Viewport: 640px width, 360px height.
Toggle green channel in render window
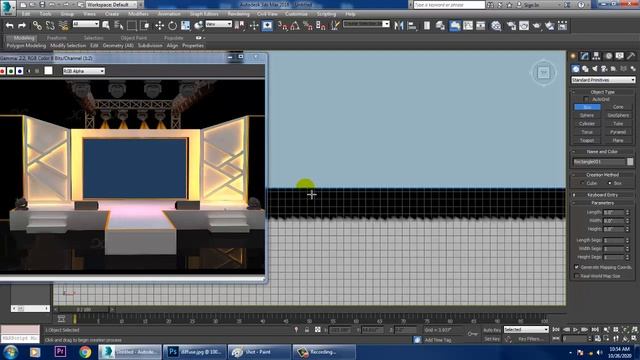pyautogui.click(x=11, y=71)
